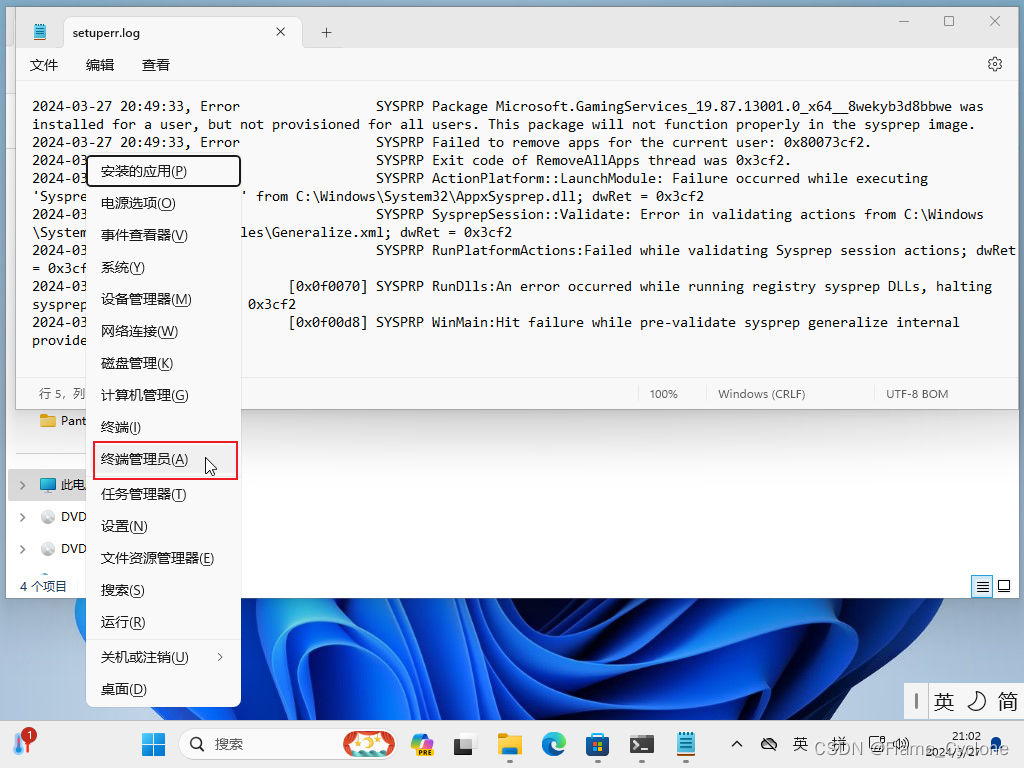
Task: Choose 电源选项(O) from context menu
Action: click(163, 203)
